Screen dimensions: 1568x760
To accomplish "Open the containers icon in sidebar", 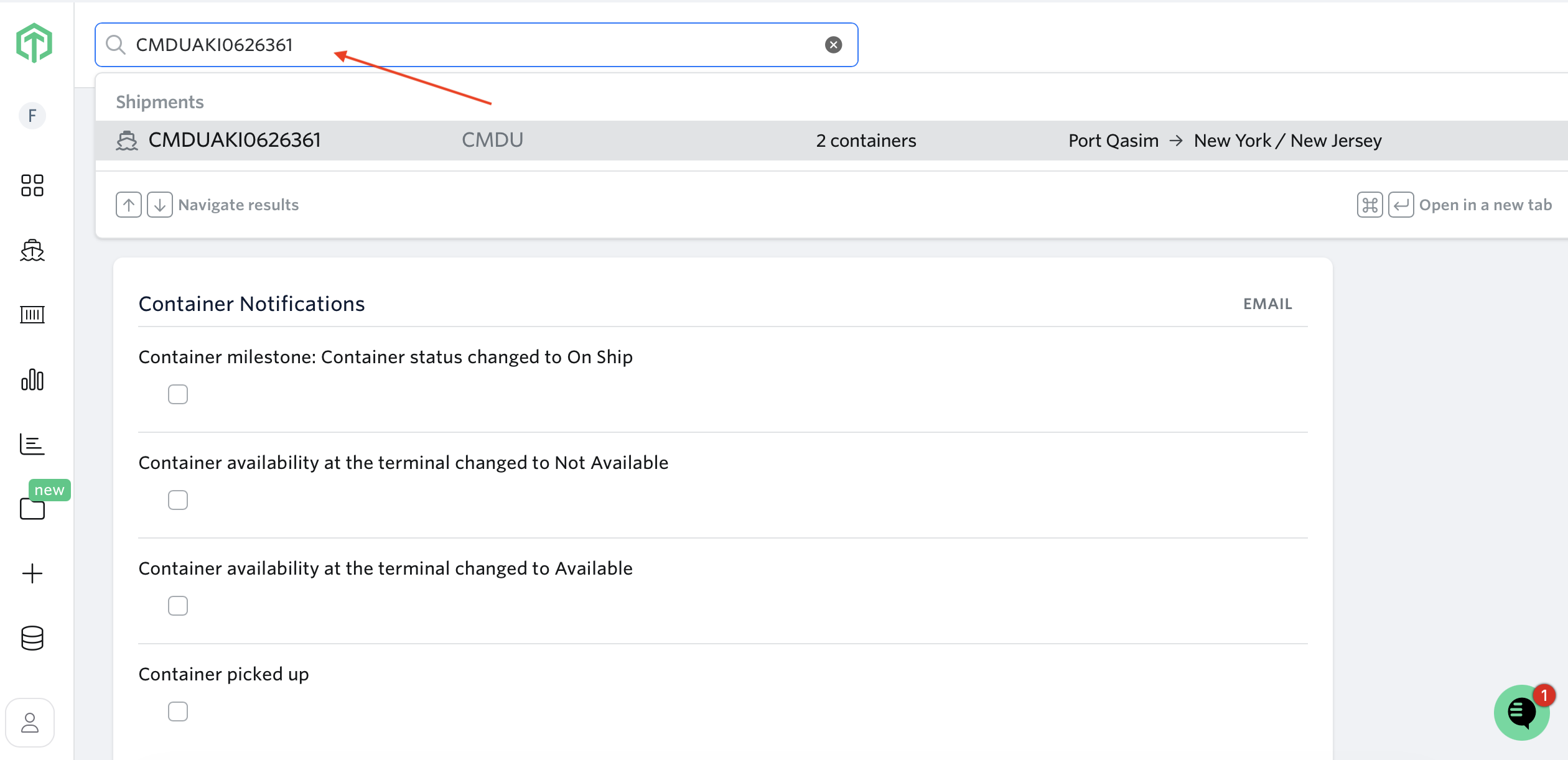I will coord(32,315).
